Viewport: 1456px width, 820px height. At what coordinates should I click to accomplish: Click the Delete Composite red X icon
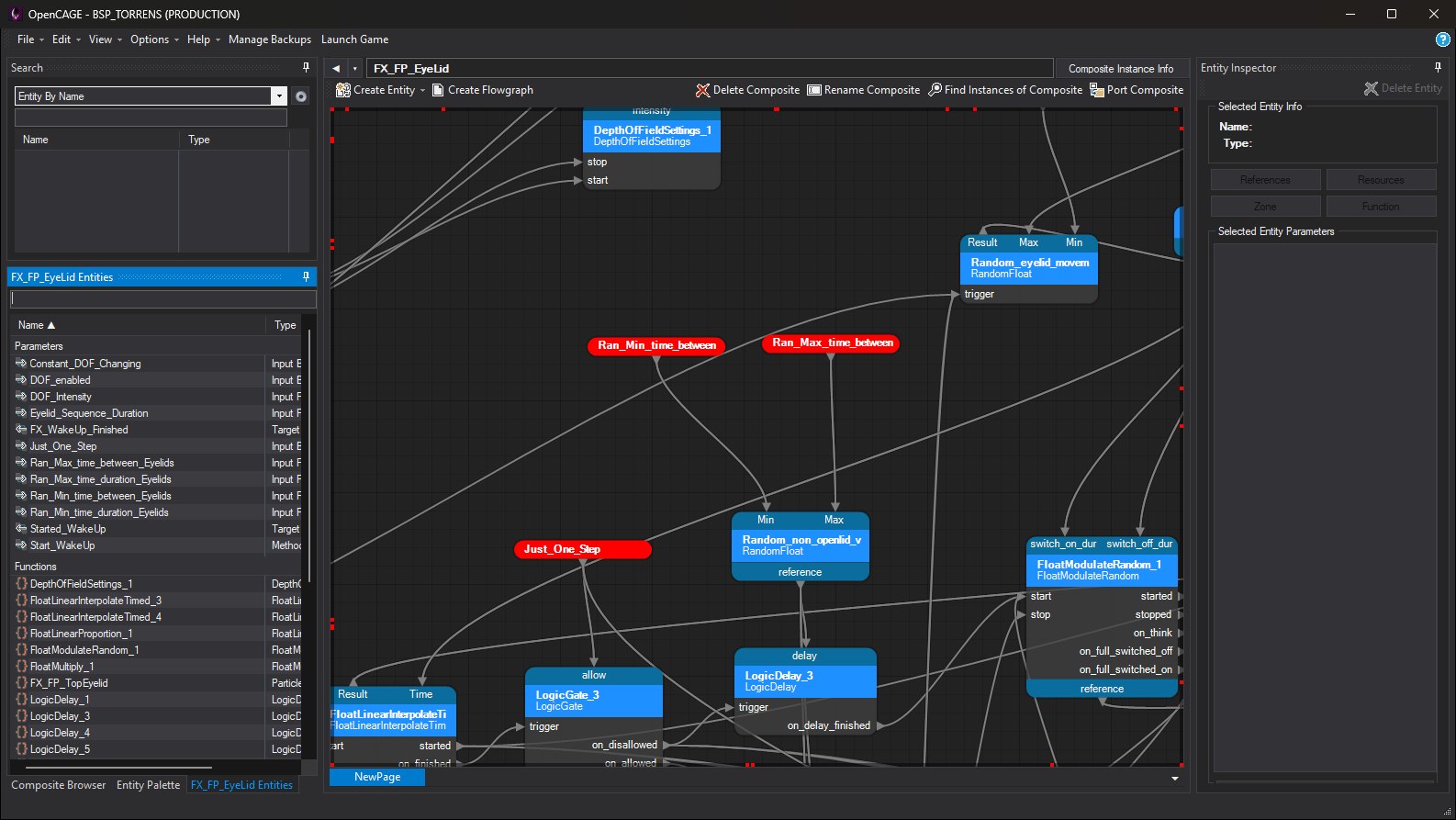tap(702, 90)
